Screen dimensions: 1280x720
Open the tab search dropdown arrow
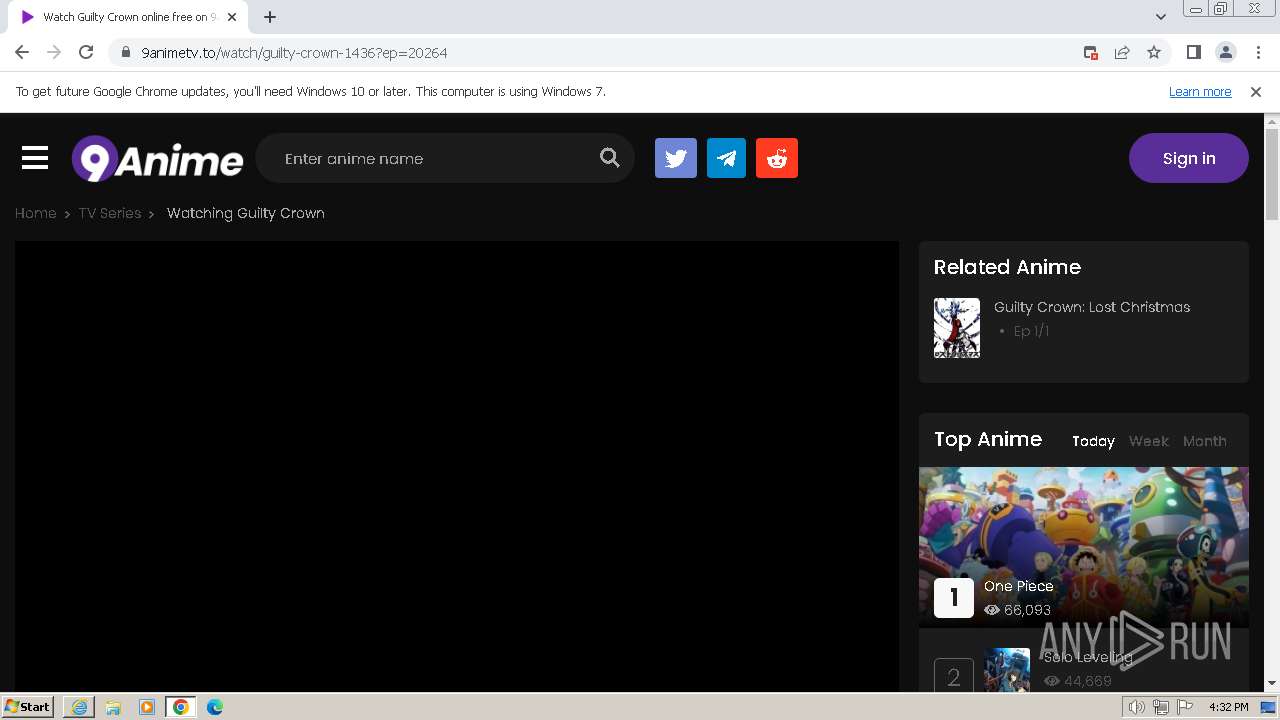click(x=1161, y=17)
